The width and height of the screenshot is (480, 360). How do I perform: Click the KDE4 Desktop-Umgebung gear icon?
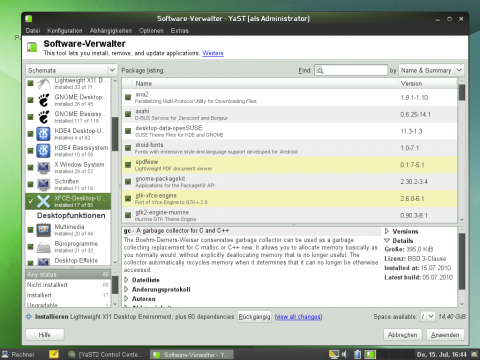pos(44,134)
